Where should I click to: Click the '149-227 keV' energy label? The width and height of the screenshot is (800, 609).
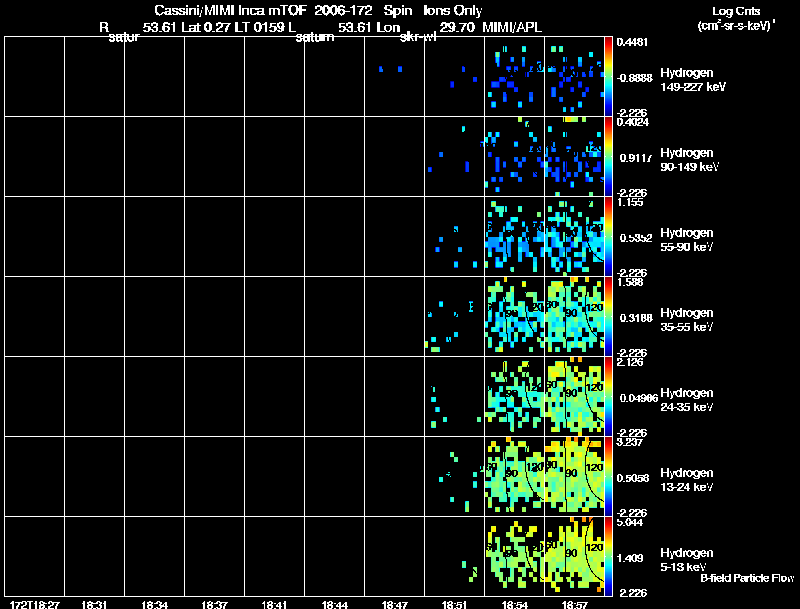pos(693,87)
